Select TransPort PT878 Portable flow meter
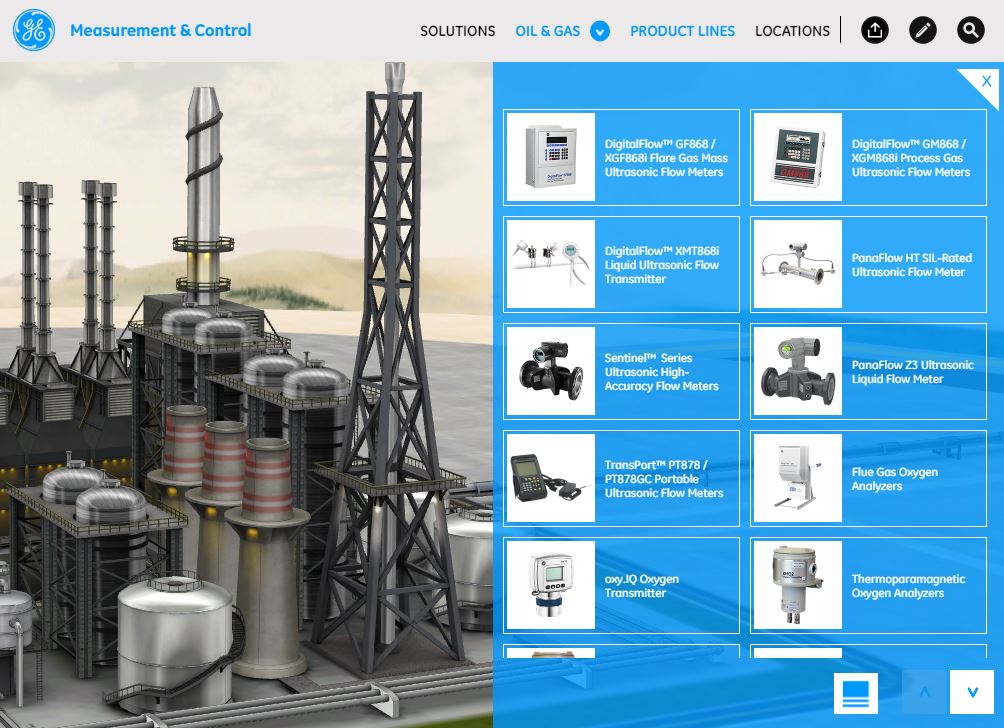This screenshot has width=1004, height=728. click(621, 479)
